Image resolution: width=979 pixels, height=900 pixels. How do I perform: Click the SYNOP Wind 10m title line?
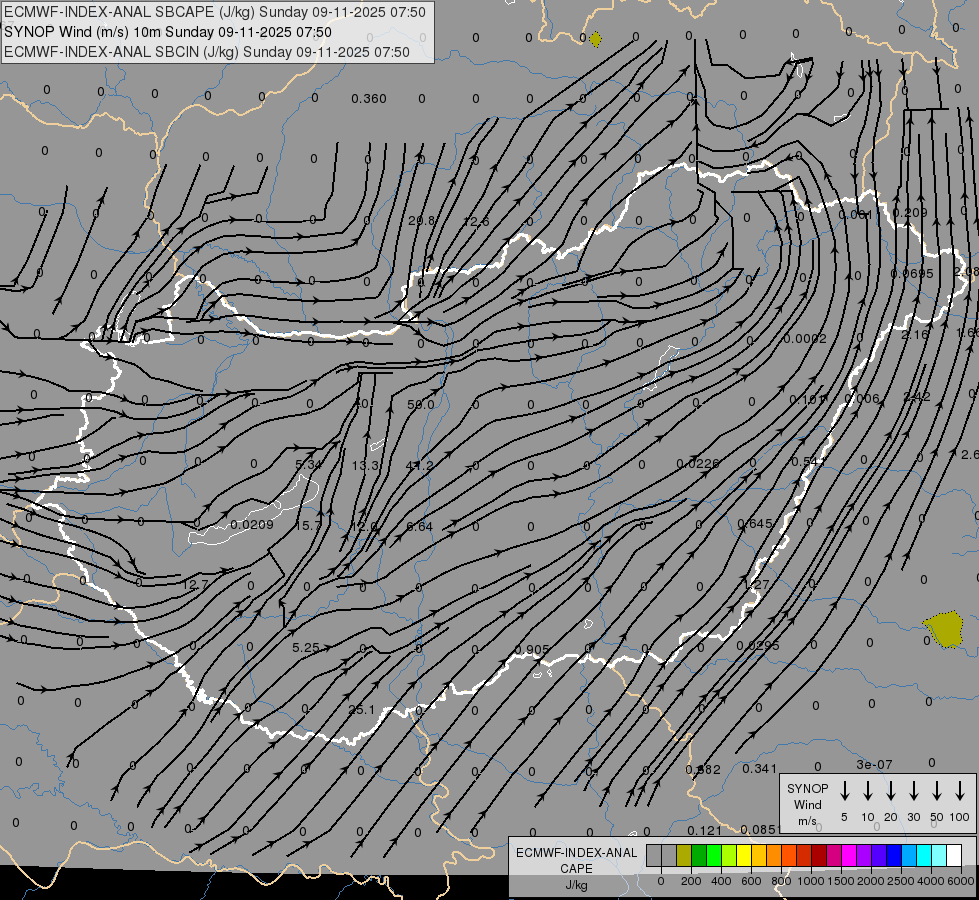point(168,32)
